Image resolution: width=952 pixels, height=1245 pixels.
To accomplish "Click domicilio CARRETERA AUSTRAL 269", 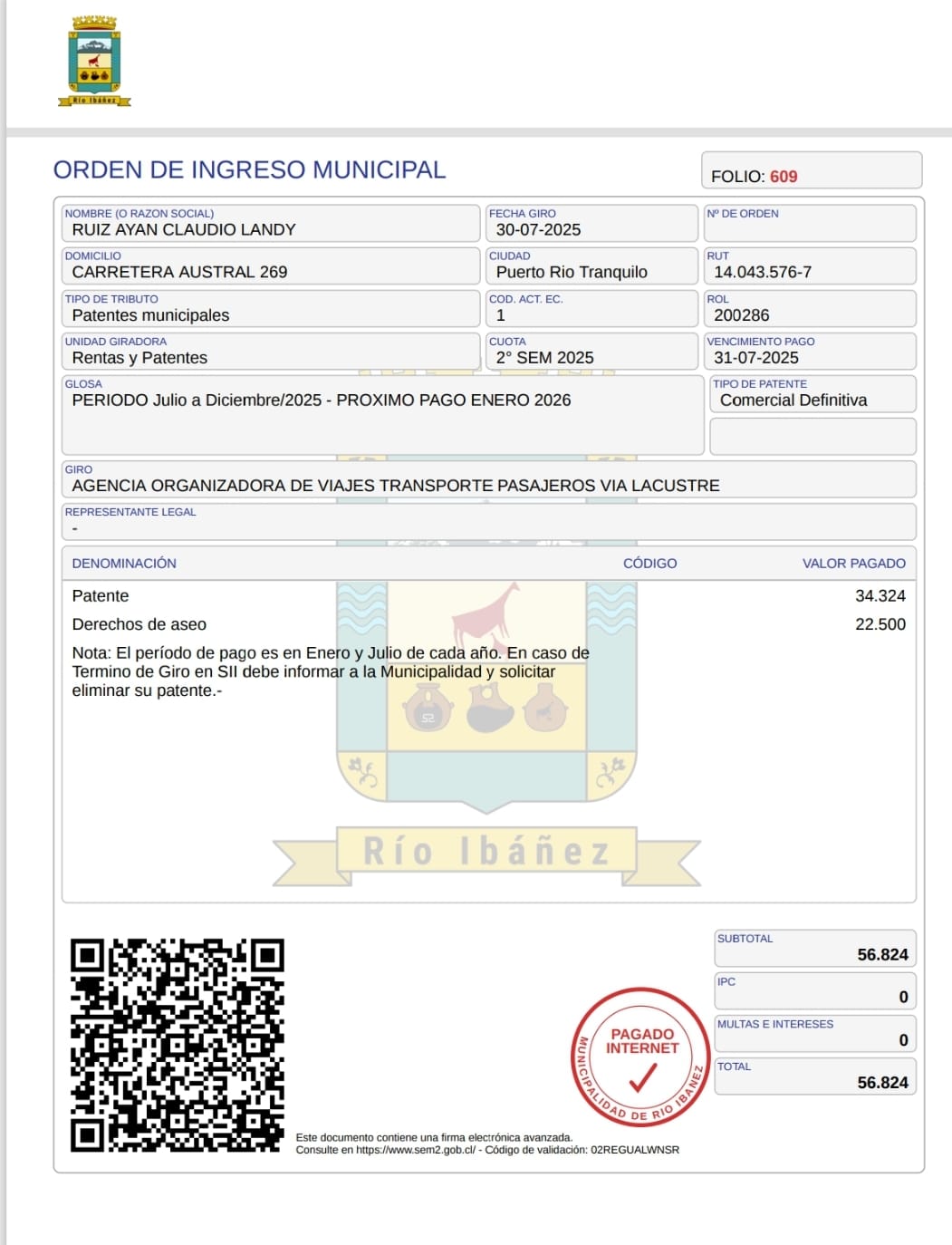I will tap(270, 265).
